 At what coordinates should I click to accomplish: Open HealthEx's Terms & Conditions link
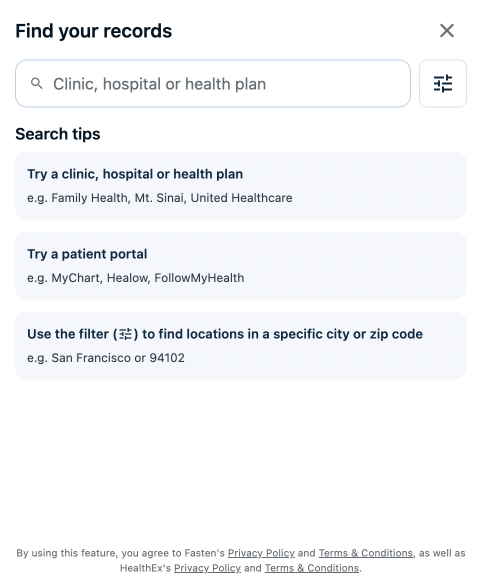point(312,568)
